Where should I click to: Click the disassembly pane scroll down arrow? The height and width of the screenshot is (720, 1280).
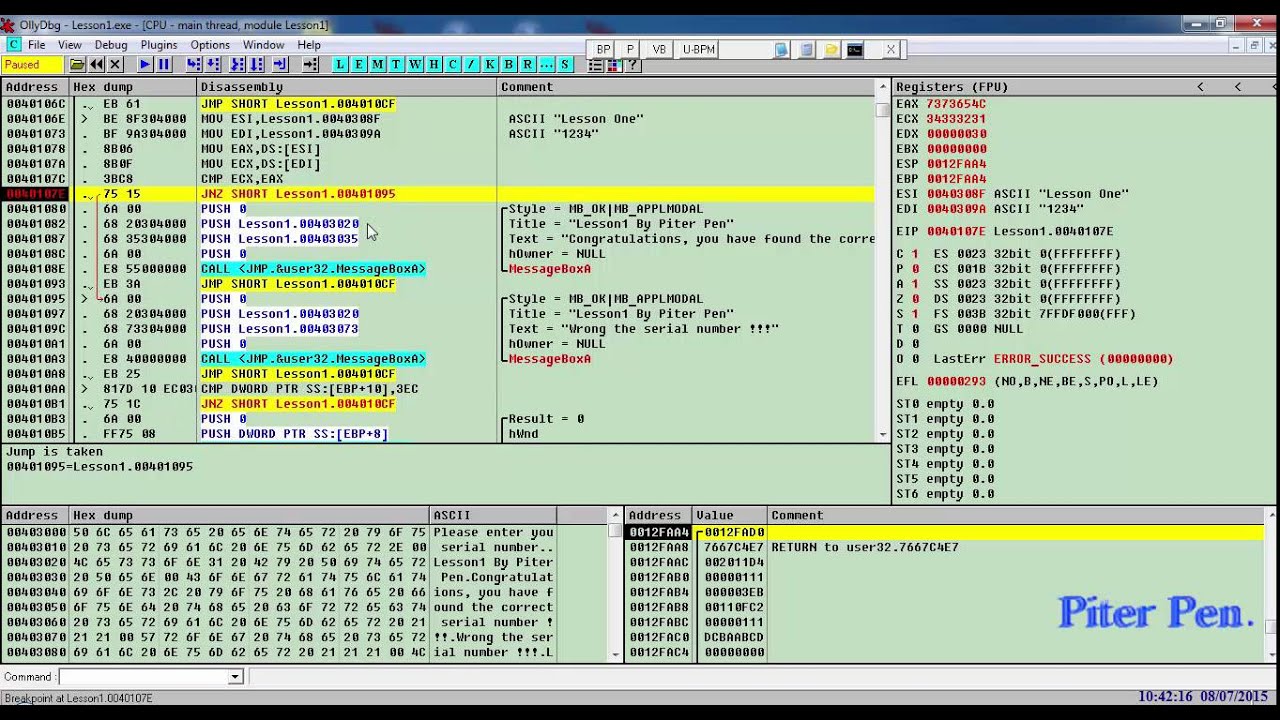tap(882, 435)
